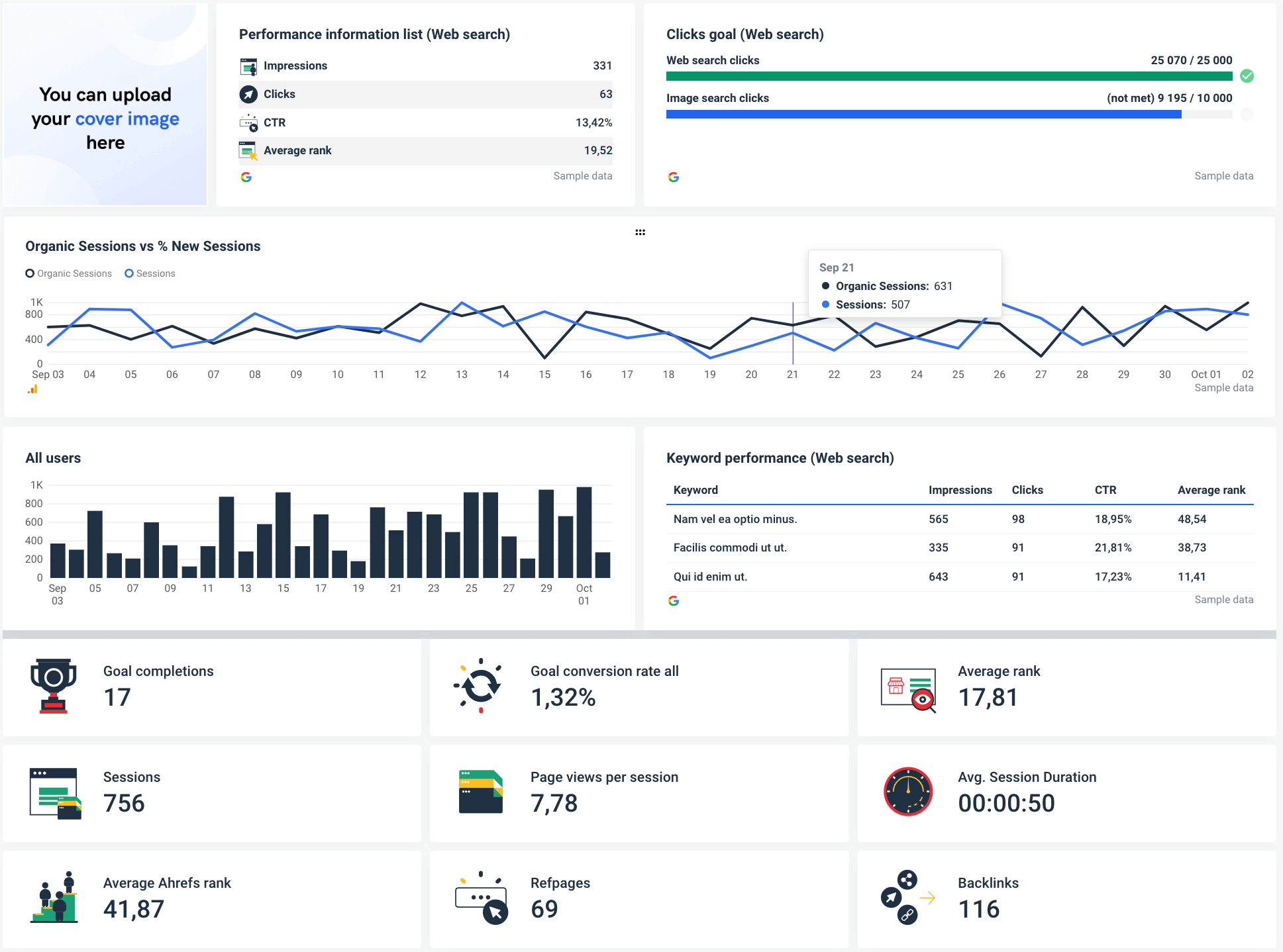Viewport: 1283px width, 952px height.
Task: Click the green checkmark on Web search clicks goal
Action: click(1247, 76)
